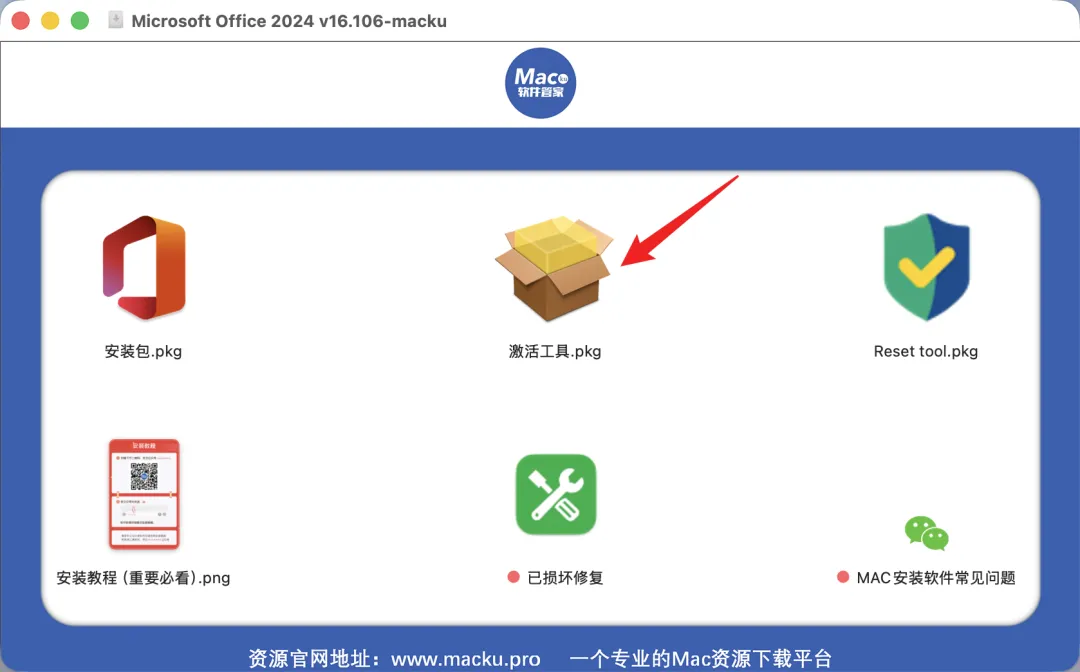Maximize window using the green button

80,21
